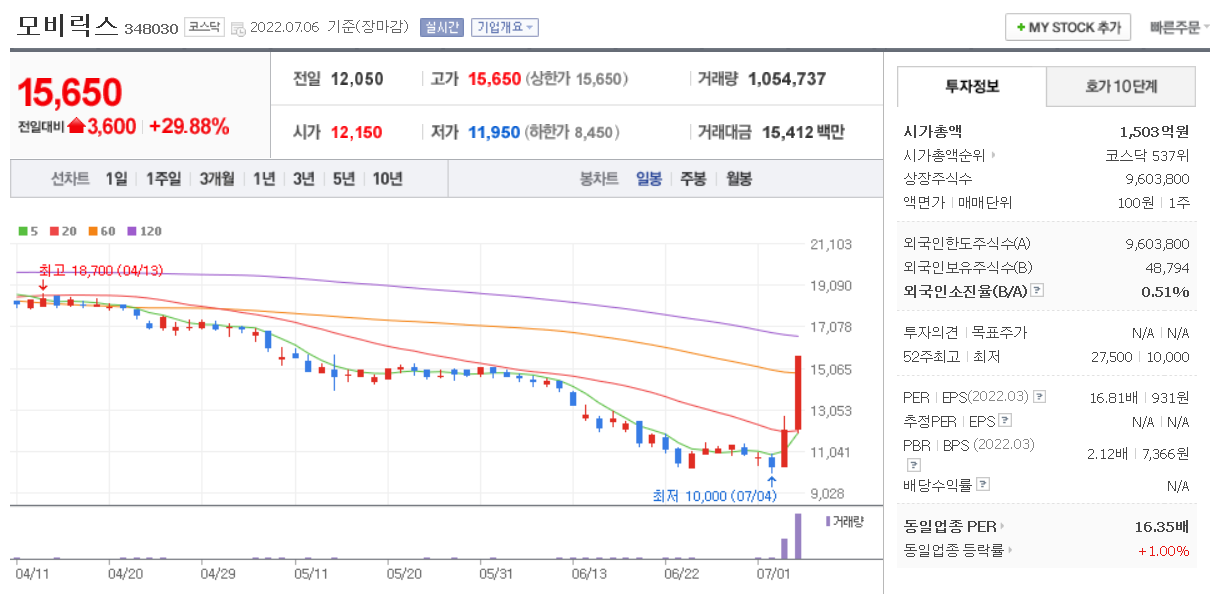Click the +29.88% change rate
Viewport: 1218px width, 594px height.
[x=189, y=127]
